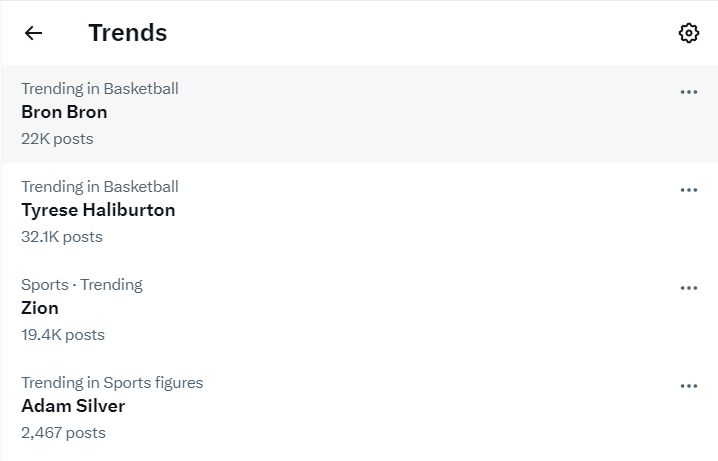Select the 19.4K posts count
This screenshot has width=718, height=461.
point(63,335)
